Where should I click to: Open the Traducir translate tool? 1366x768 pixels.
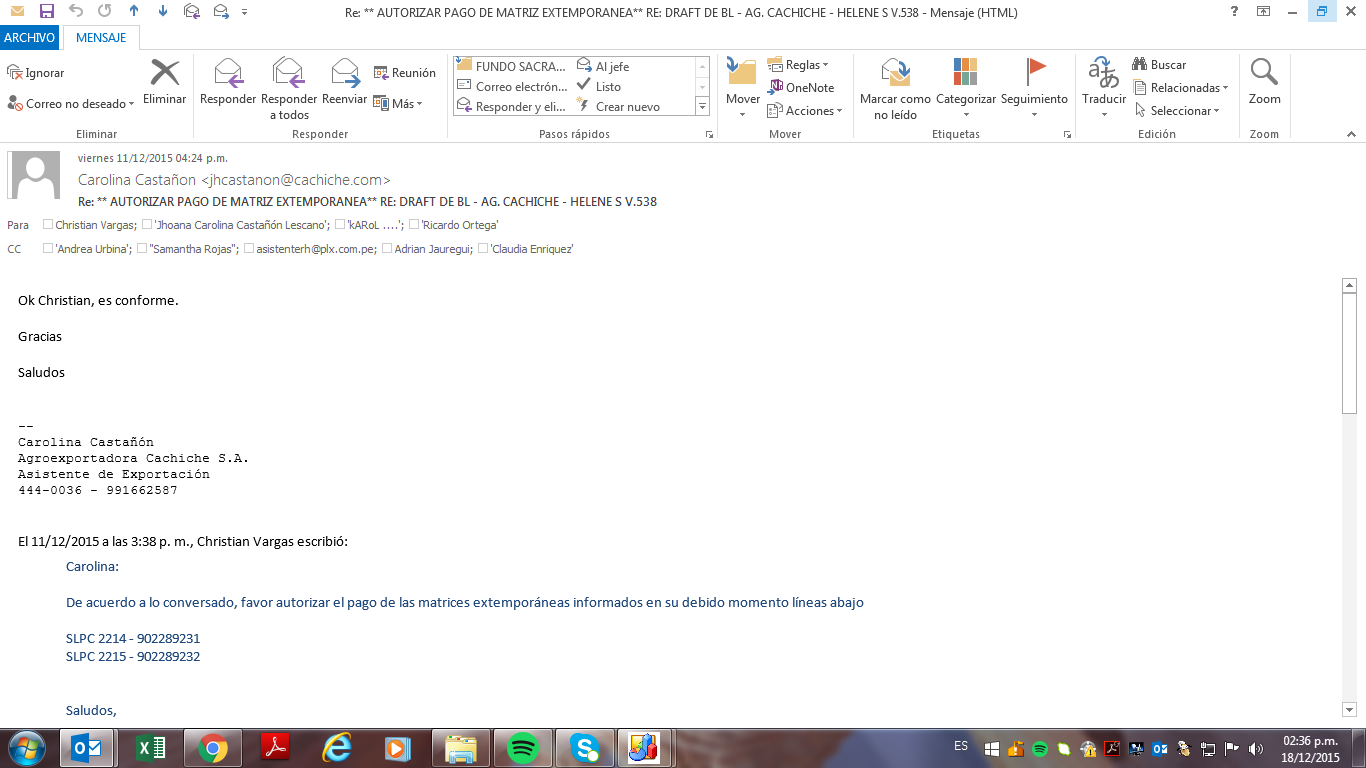(x=1104, y=75)
